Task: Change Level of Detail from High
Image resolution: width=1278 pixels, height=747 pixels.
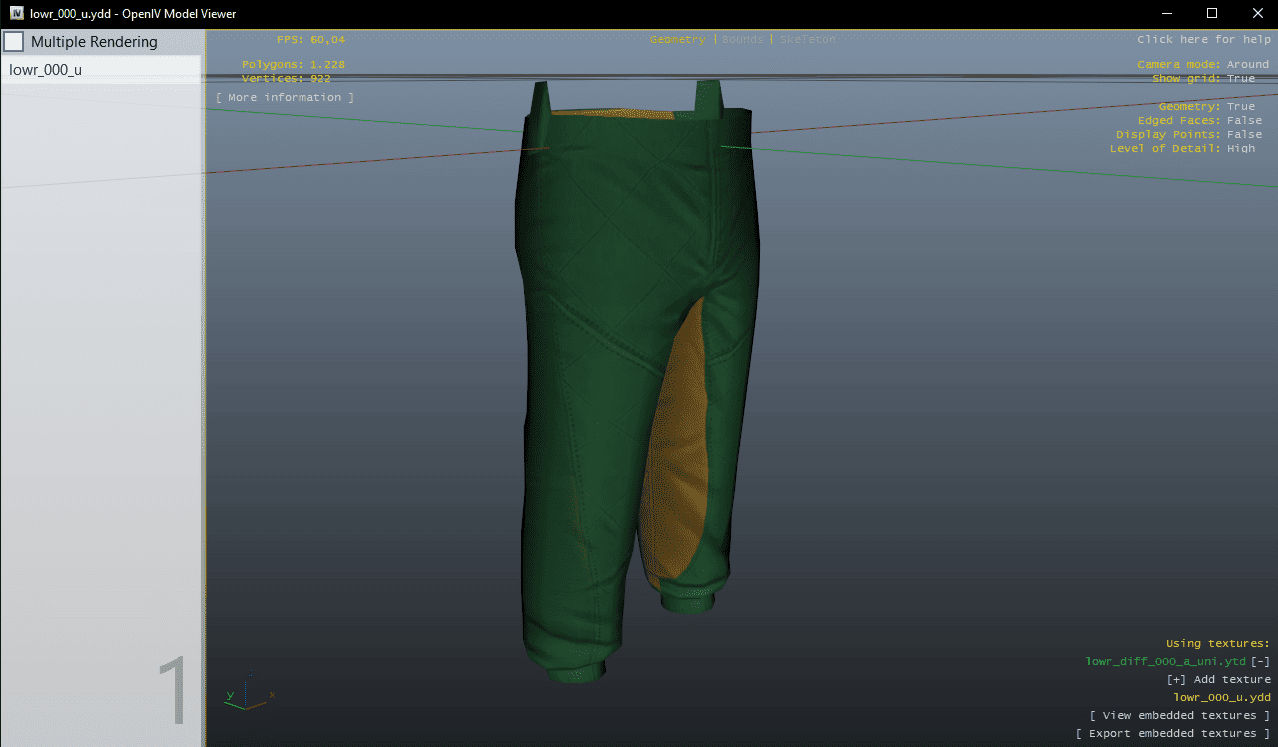Action: click(1240, 148)
